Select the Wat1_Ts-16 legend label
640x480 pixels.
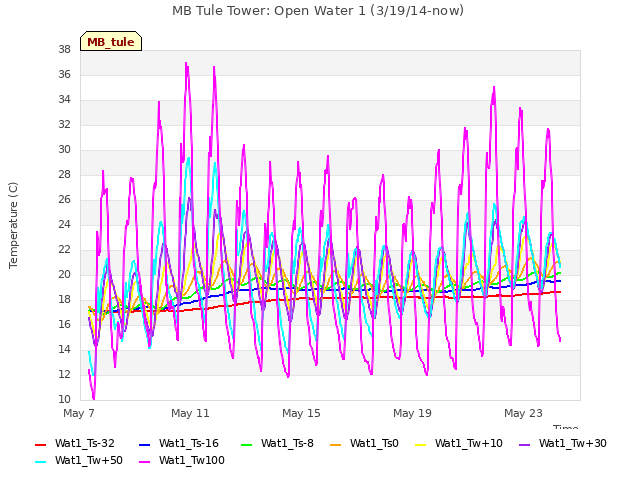[x=189, y=444]
